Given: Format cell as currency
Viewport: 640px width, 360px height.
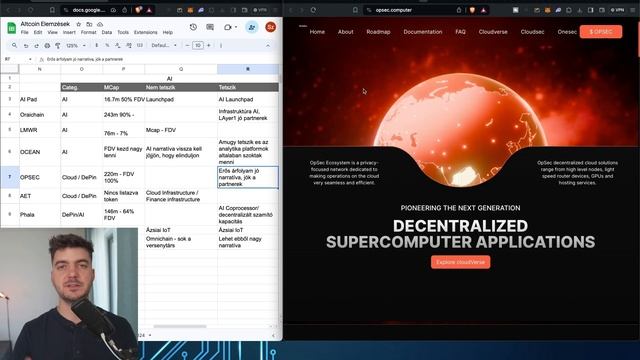Looking at the screenshot, I should pos(97,45).
